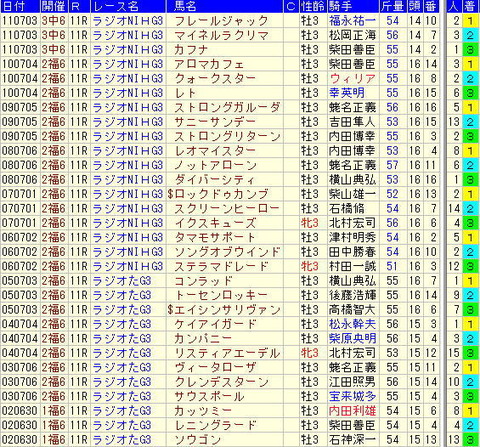The width and height of the screenshot is (480, 447).
Task: Select horse ソウゴン in last row
Action: 197,440
